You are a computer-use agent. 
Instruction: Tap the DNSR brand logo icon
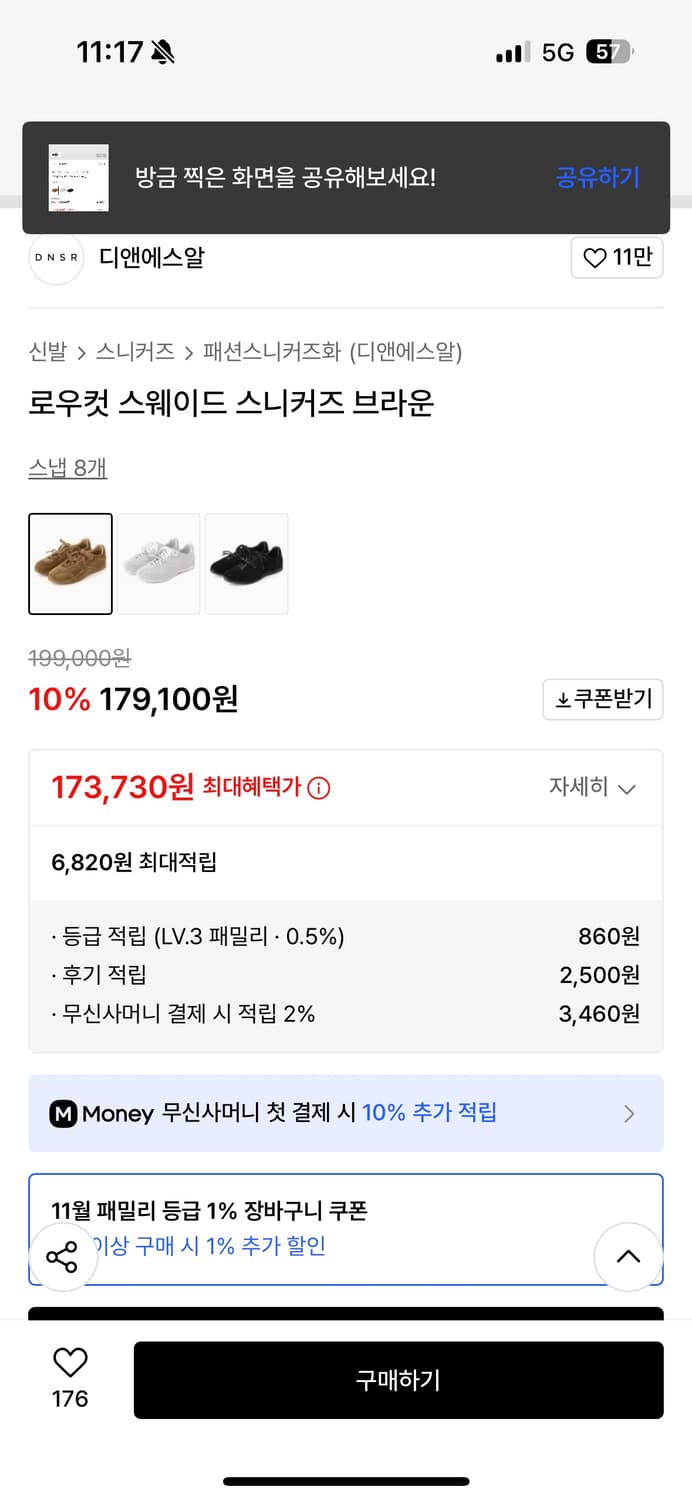56,258
